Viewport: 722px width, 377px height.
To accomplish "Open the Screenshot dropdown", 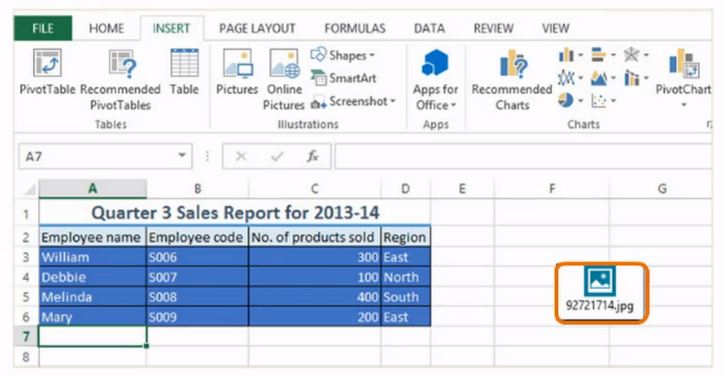I will [x=353, y=101].
